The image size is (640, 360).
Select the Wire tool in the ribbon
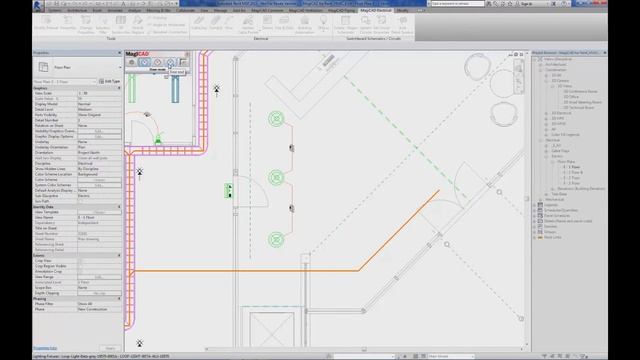click(x=229, y=23)
